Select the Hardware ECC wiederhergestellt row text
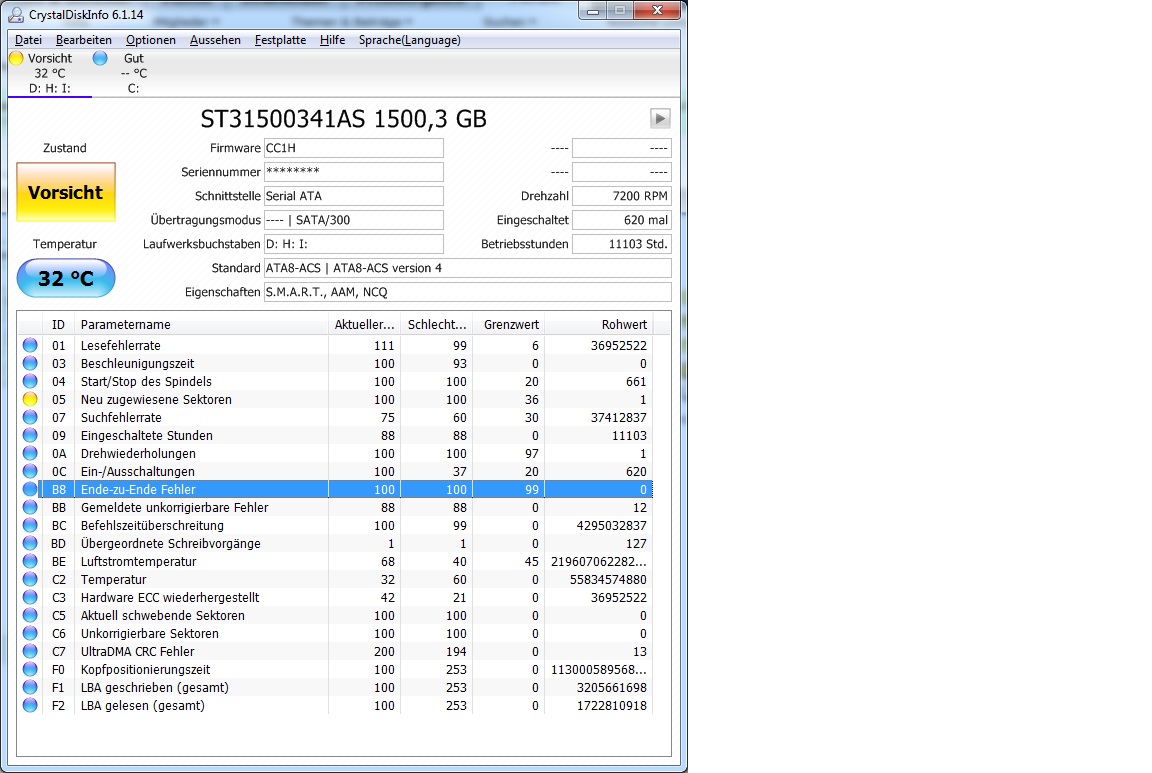1152x773 pixels. (x=170, y=597)
